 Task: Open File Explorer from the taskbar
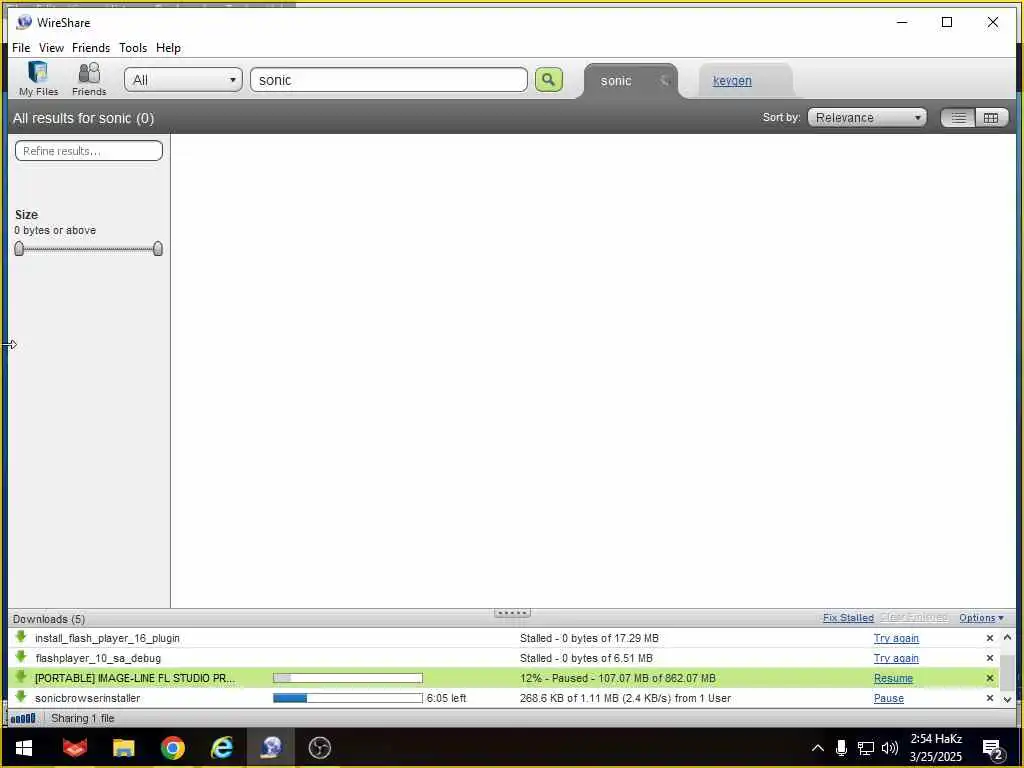(123, 748)
